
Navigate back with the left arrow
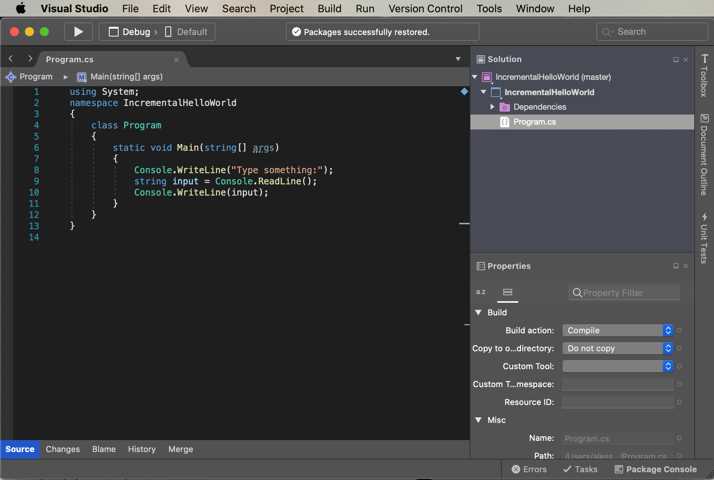(11, 59)
